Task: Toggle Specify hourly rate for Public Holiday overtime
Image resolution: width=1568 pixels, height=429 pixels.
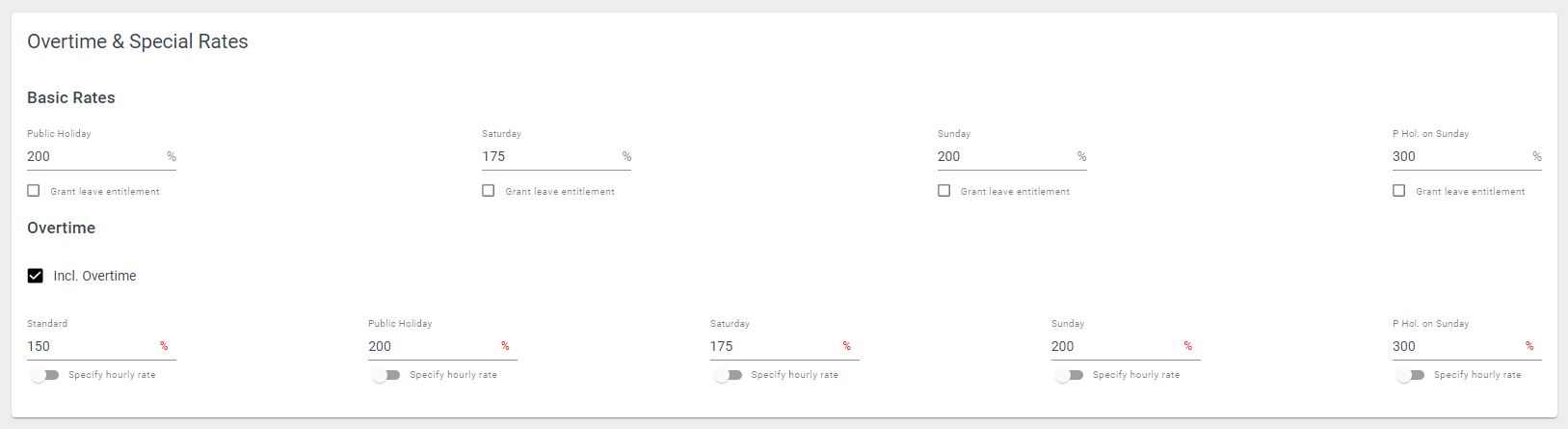Action: 385,375
